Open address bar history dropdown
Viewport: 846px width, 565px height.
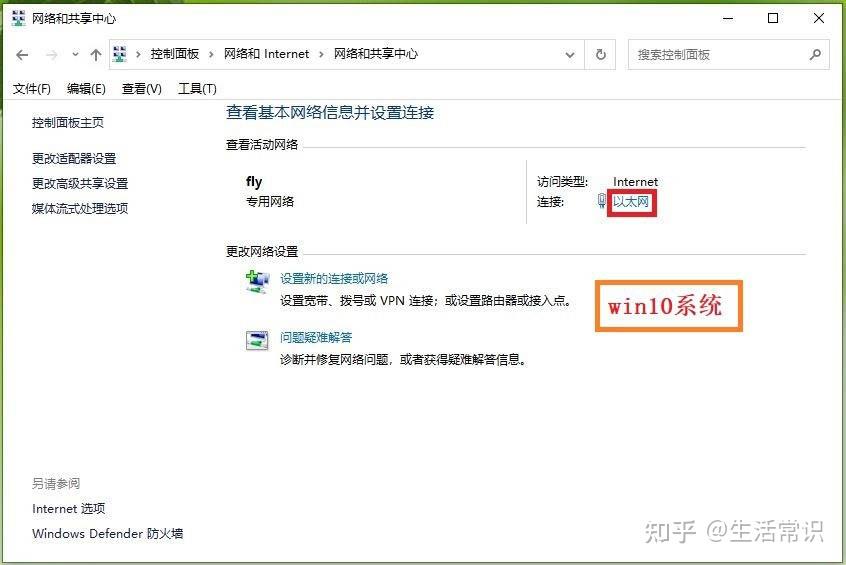coord(570,55)
